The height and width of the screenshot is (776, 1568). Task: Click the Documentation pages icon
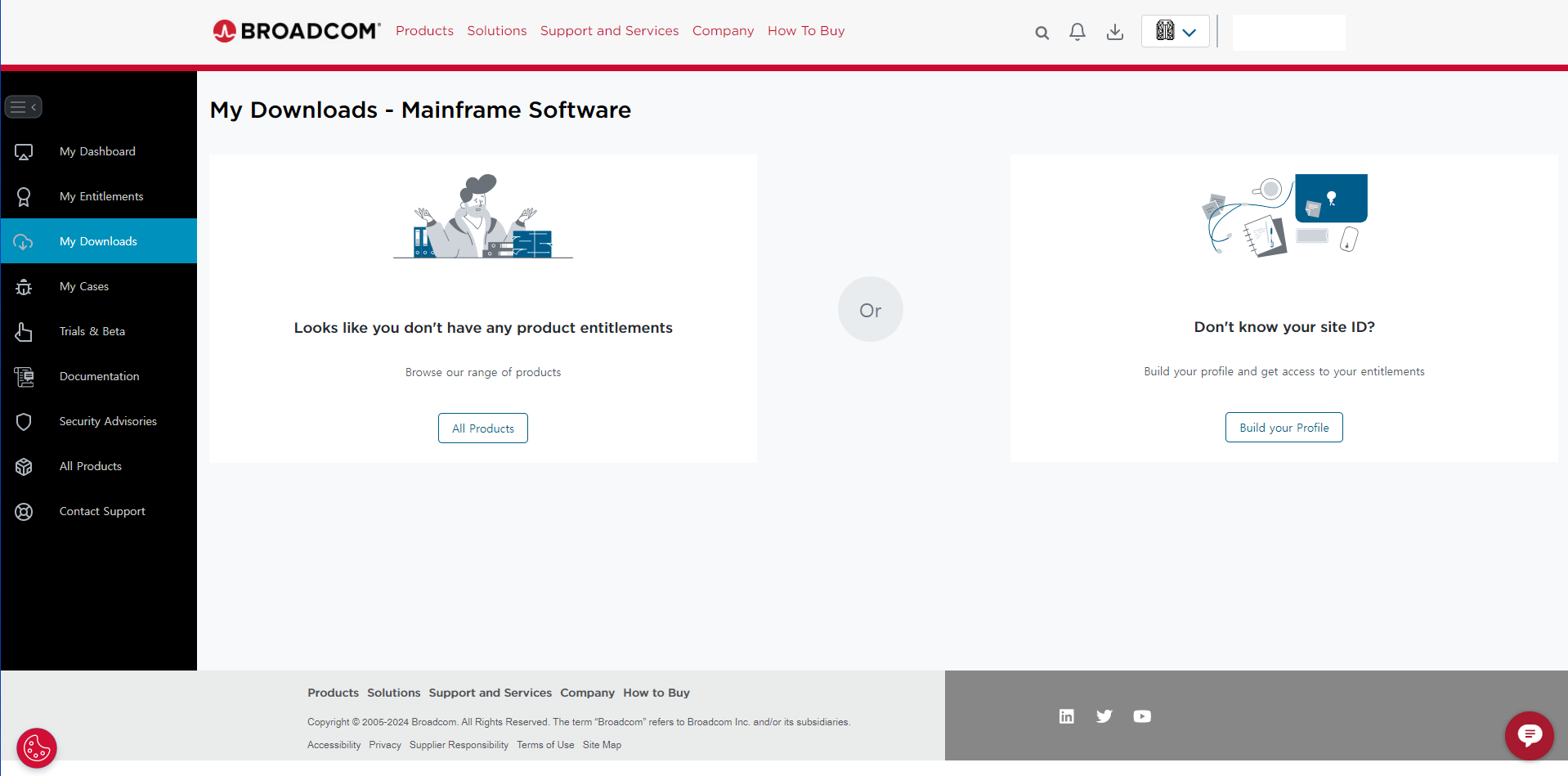(24, 377)
